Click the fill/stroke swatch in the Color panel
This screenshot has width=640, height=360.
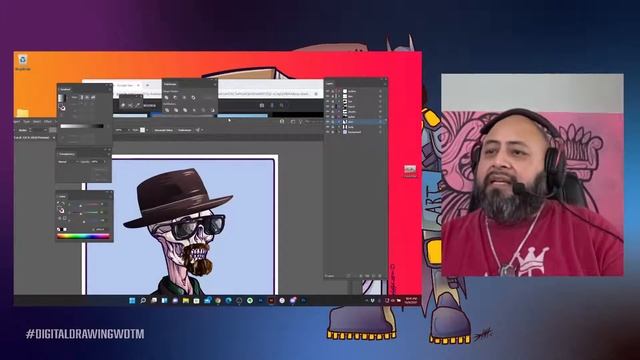tap(62, 211)
